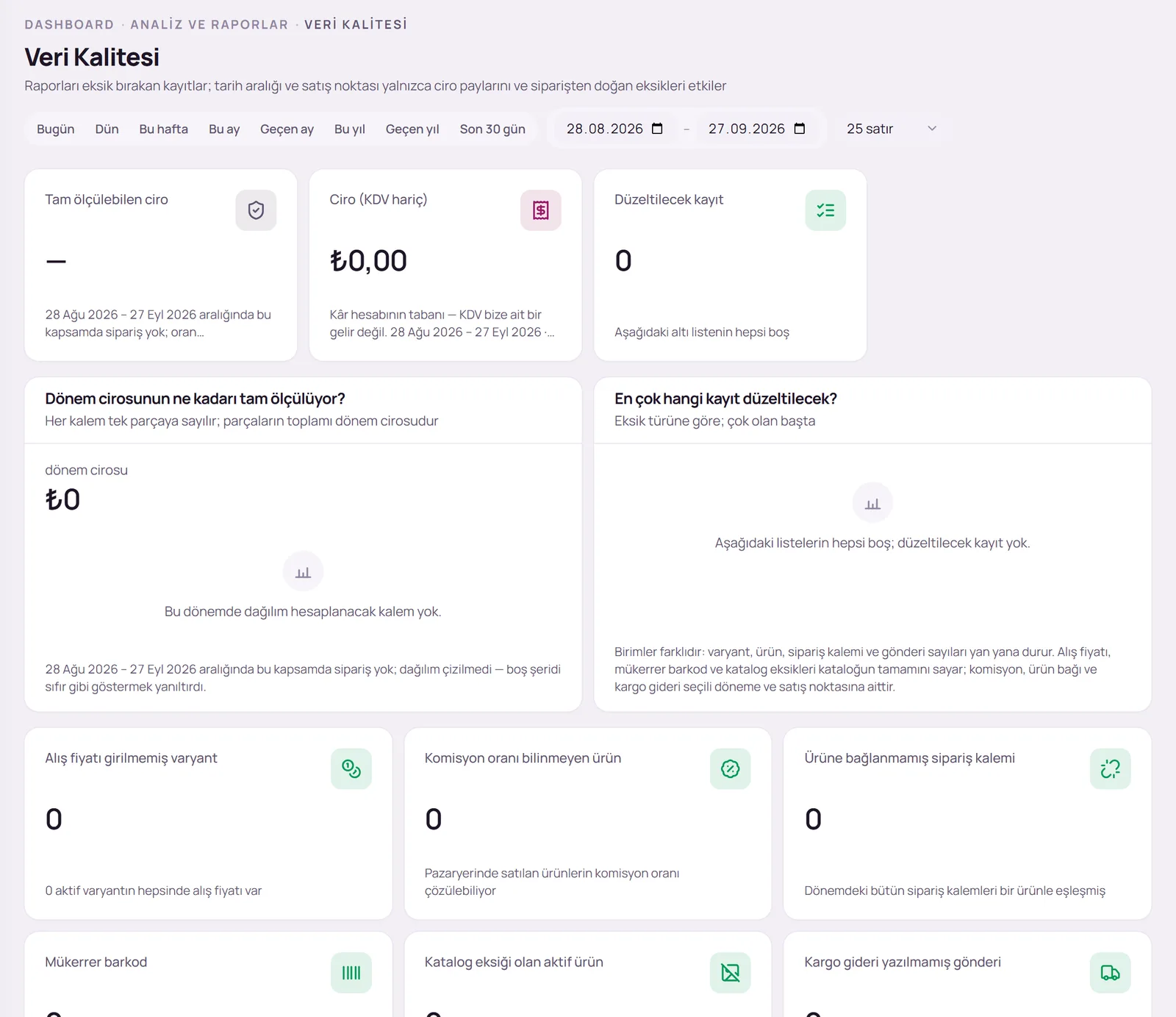Click the 27.09.2026 end date field
The width and height of the screenshot is (1176, 1017).
pos(757,129)
